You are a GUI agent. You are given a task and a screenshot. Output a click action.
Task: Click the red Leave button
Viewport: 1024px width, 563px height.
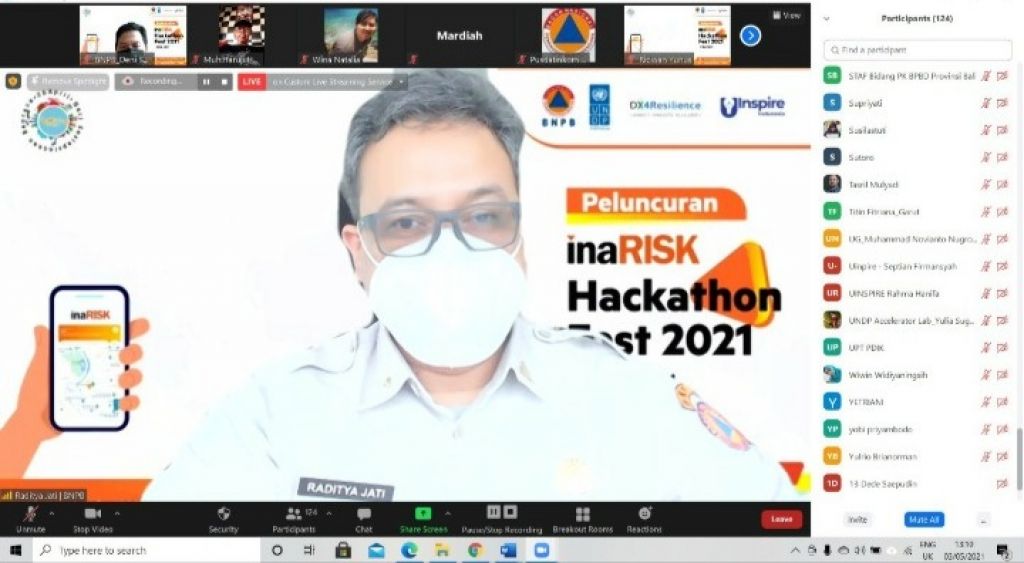(x=781, y=519)
